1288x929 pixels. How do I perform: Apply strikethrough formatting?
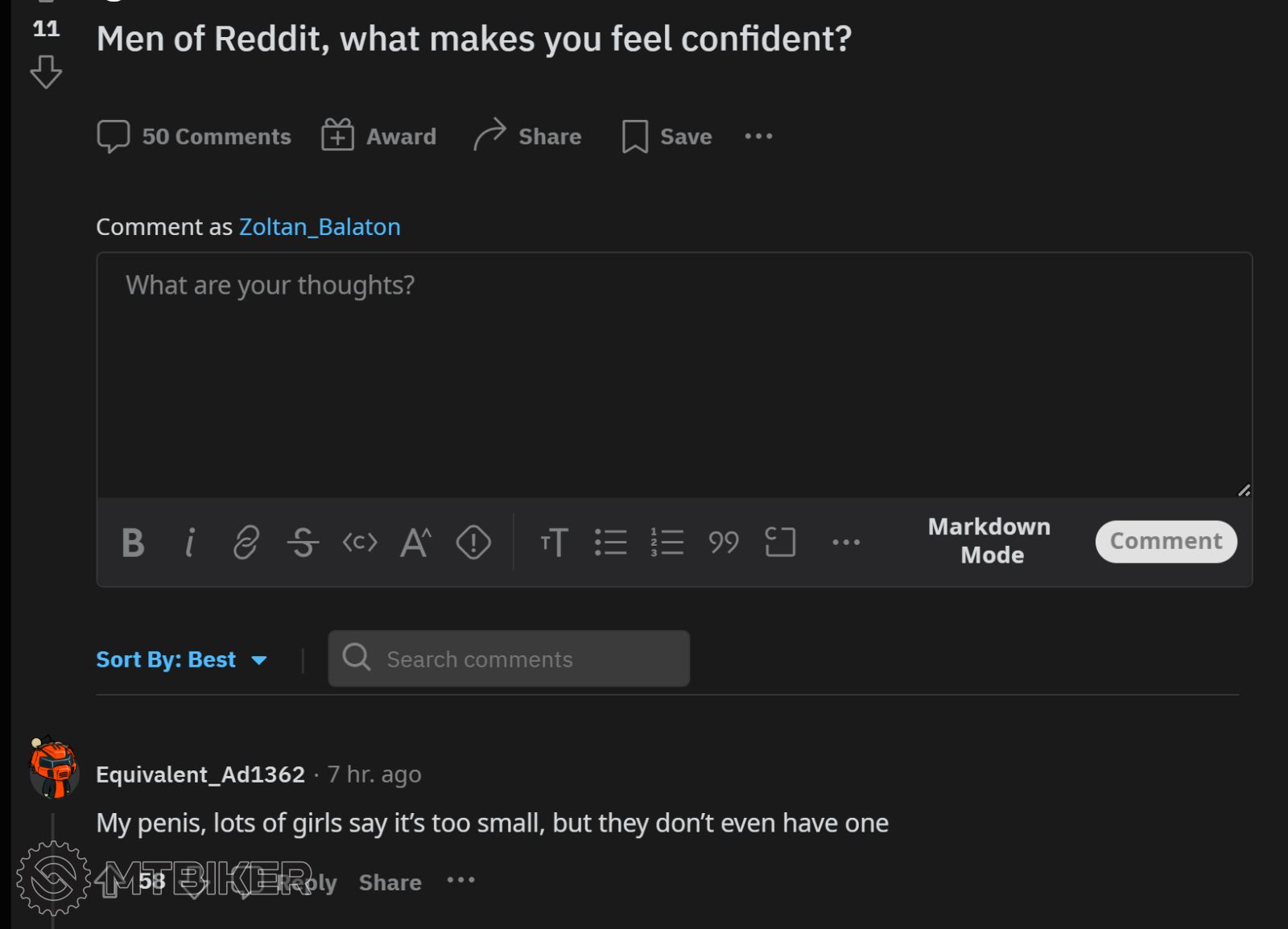click(303, 542)
